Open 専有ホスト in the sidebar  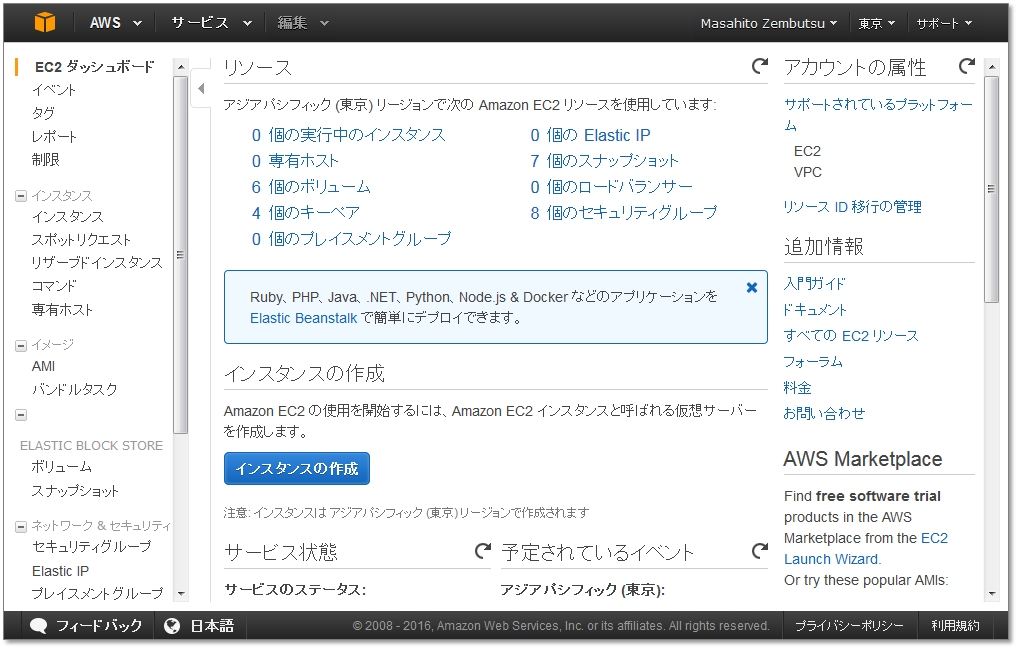62,310
